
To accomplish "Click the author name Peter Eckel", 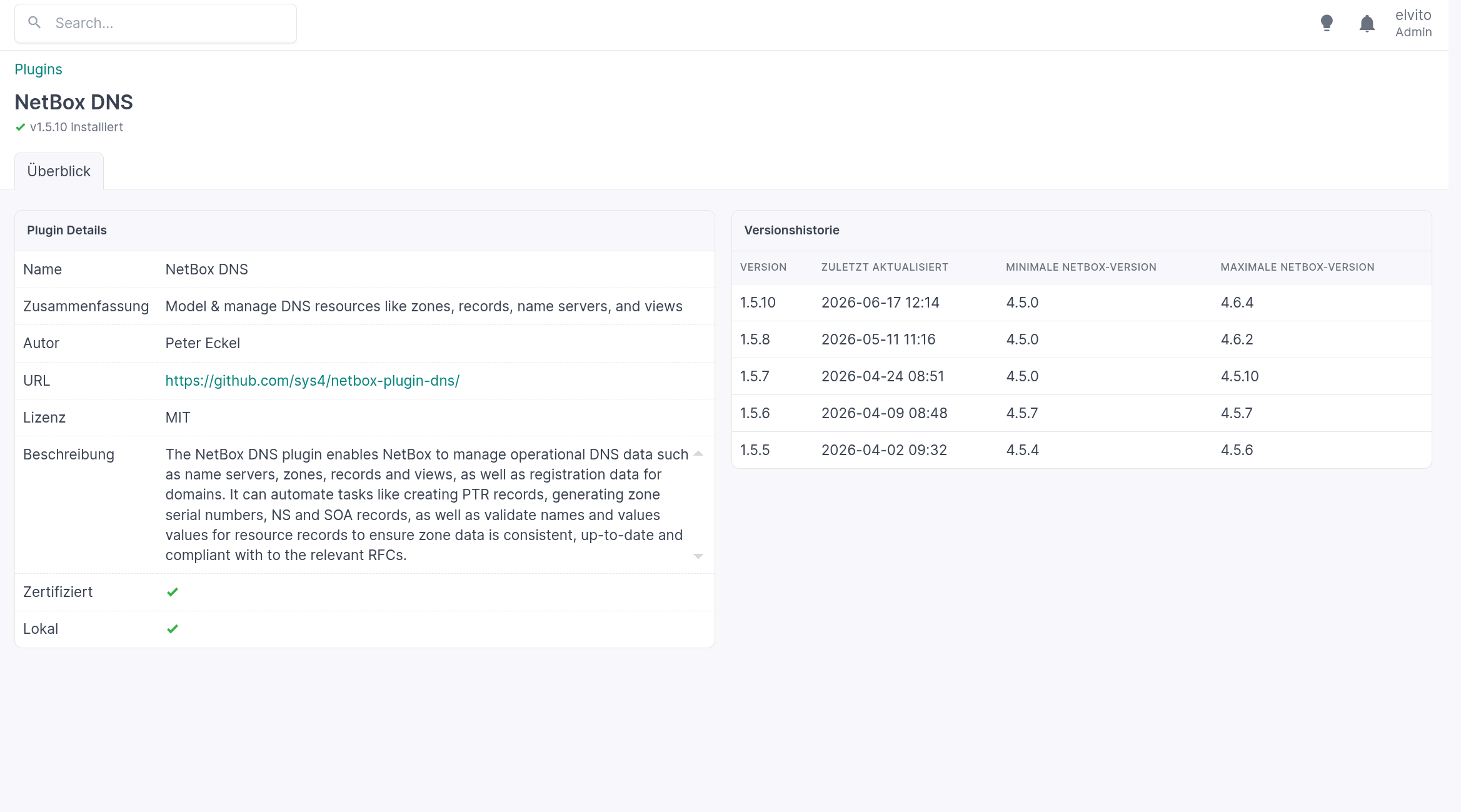I will [x=203, y=343].
